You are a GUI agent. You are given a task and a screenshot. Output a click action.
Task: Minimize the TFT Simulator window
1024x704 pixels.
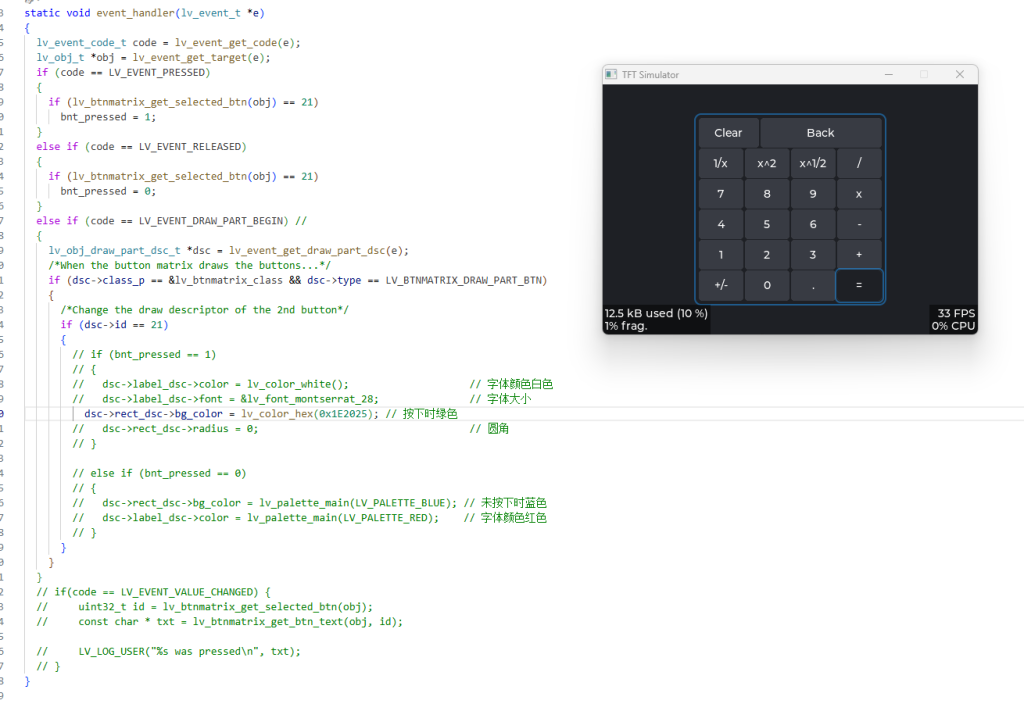(x=889, y=75)
